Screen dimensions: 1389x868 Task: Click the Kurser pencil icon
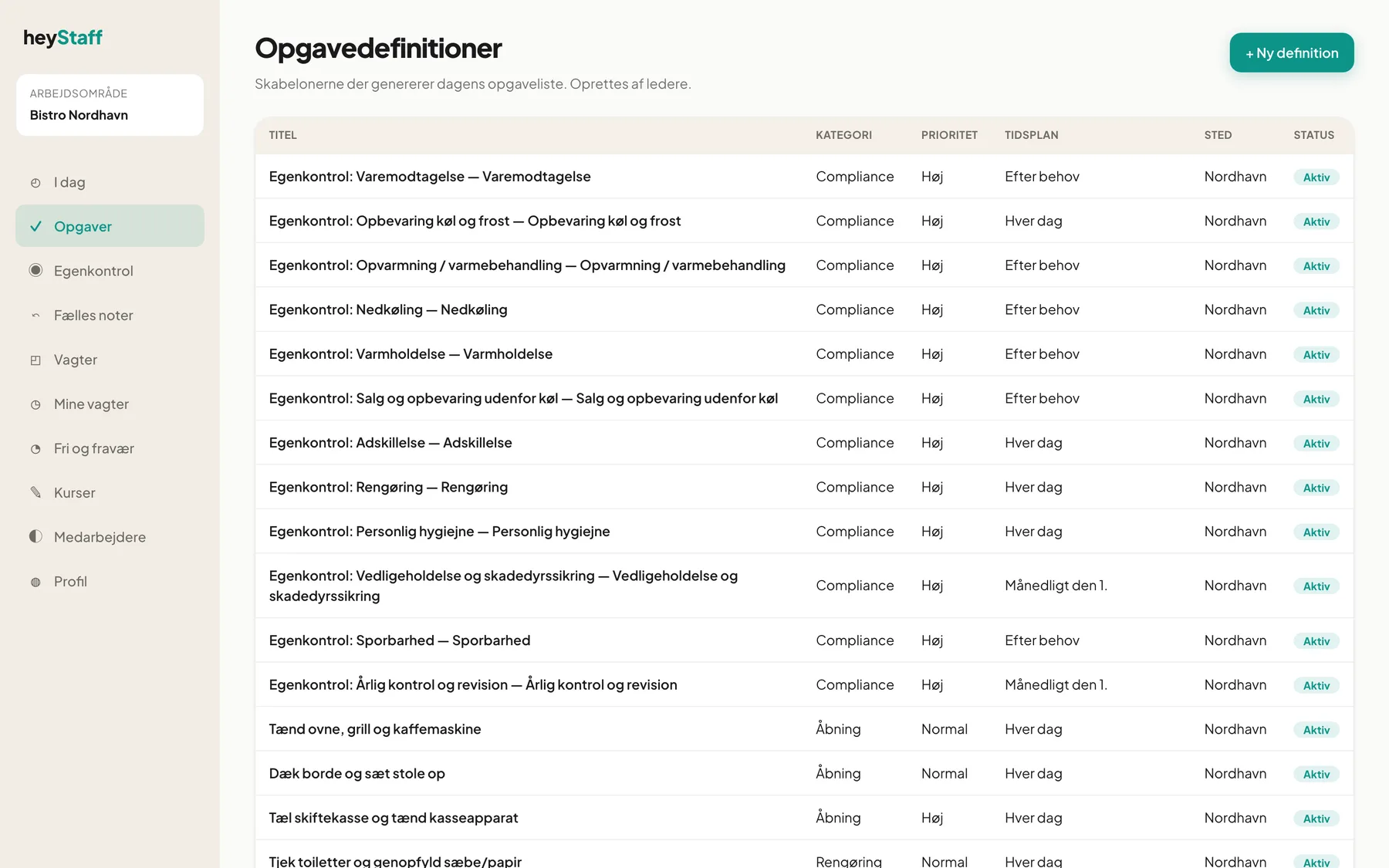pyautogui.click(x=35, y=492)
